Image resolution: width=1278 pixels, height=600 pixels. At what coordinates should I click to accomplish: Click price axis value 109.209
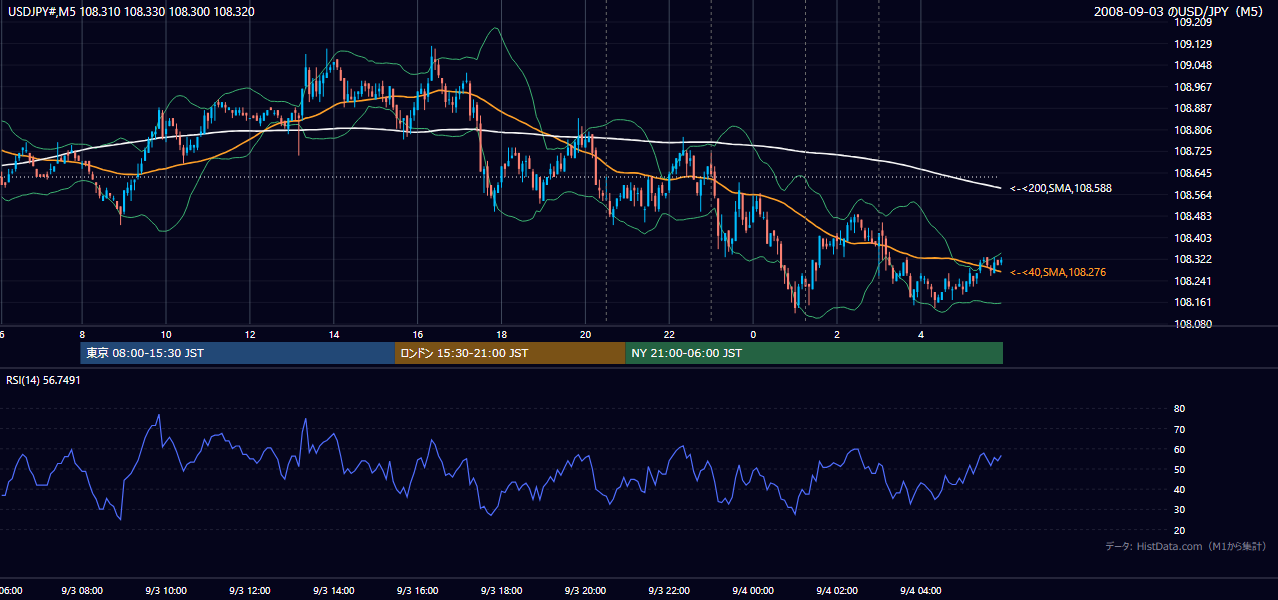coord(1193,22)
